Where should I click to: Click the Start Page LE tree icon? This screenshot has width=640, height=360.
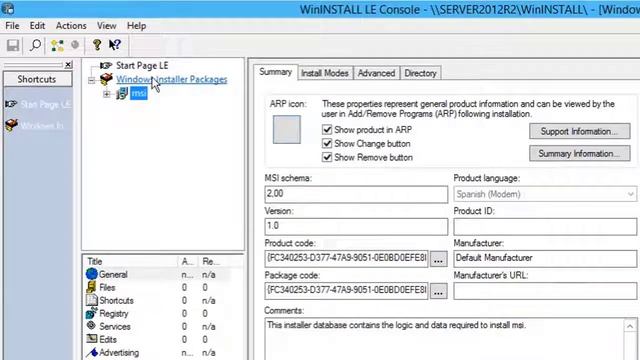pyautogui.click(x=106, y=65)
